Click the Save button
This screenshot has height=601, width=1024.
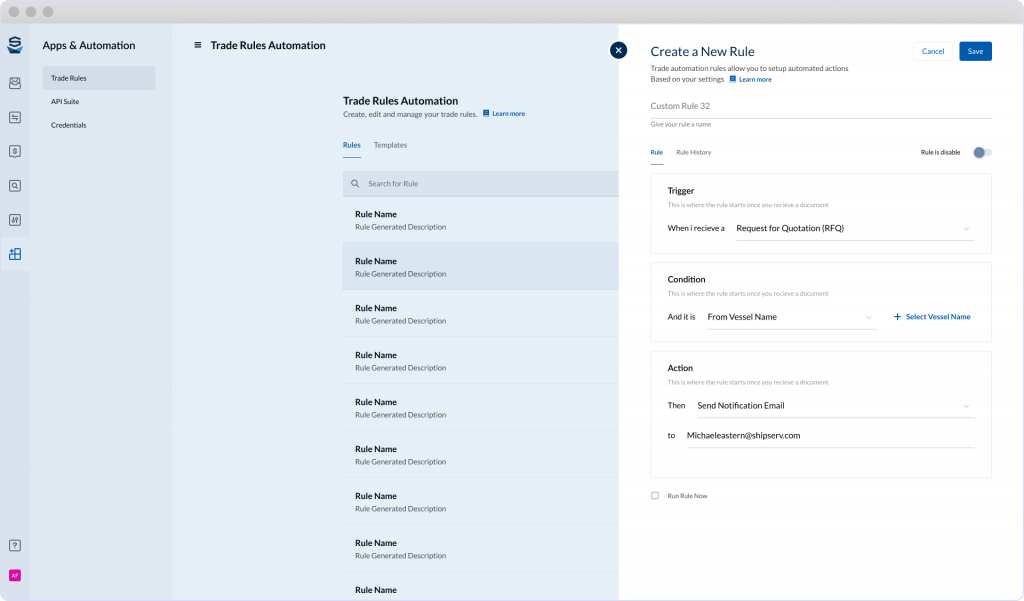tap(975, 51)
